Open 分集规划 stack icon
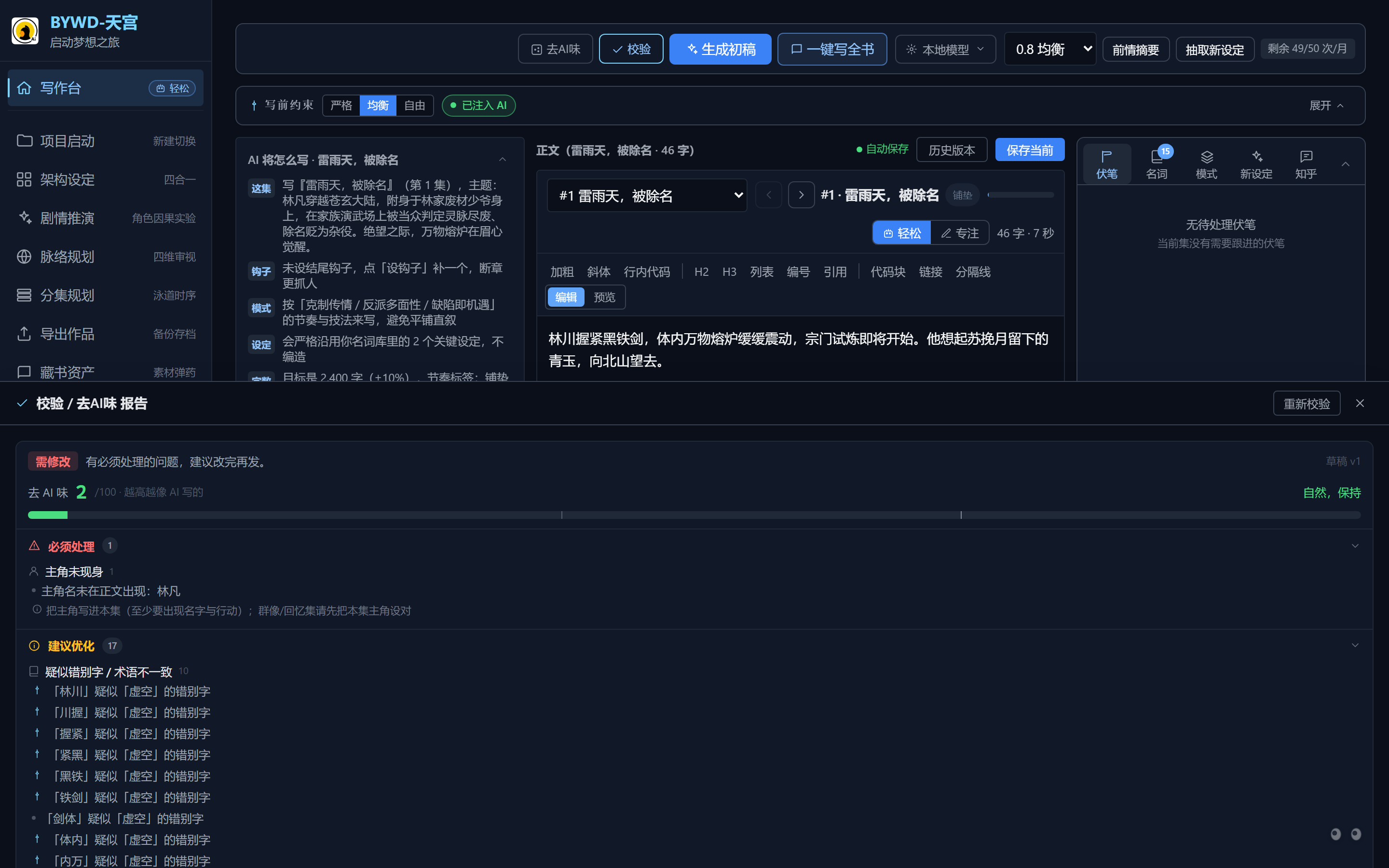 point(24,295)
